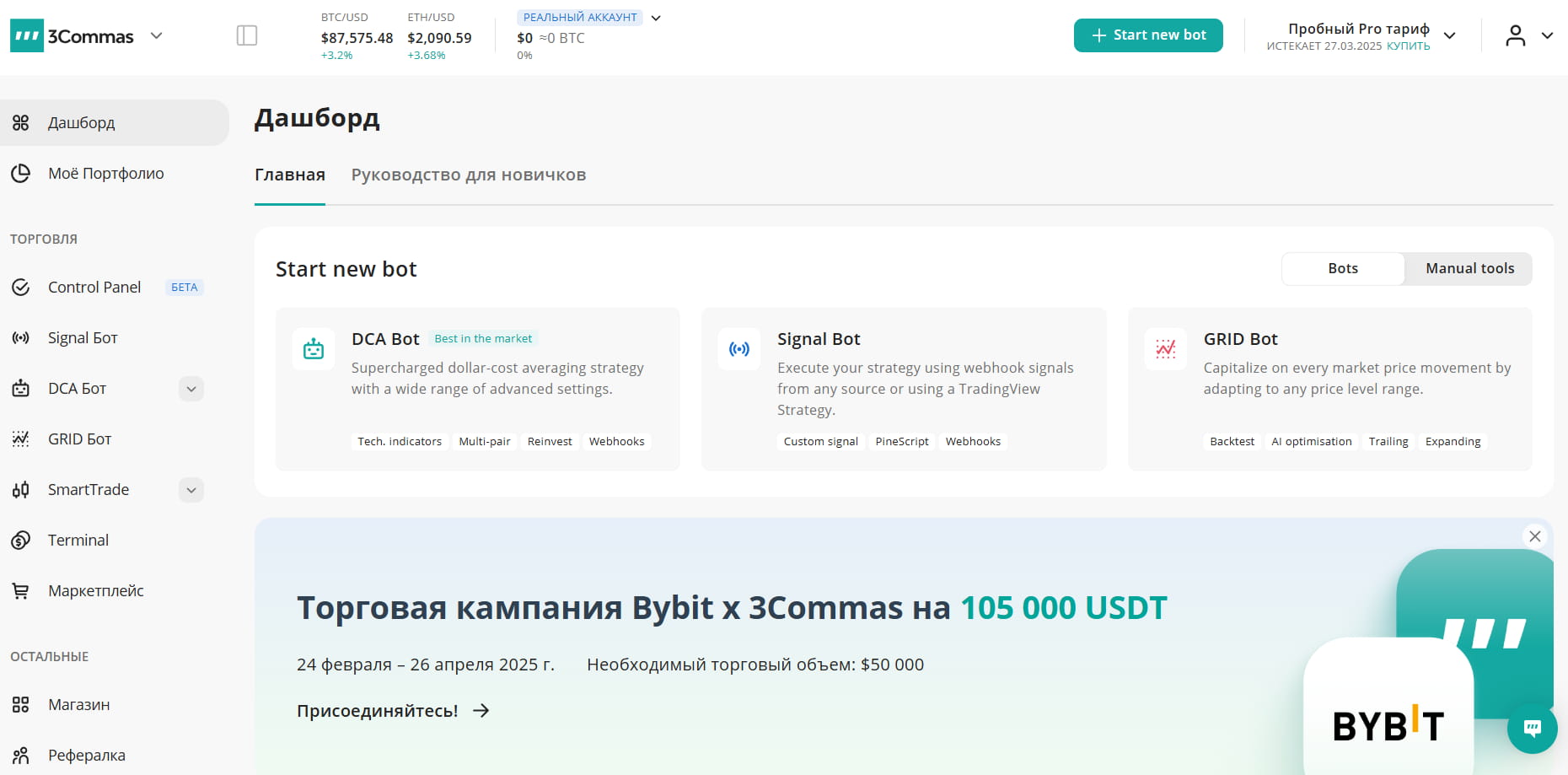Image resolution: width=1568 pixels, height=775 pixels.
Task: Click the Start new bot button
Action: (x=1148, y=35)
